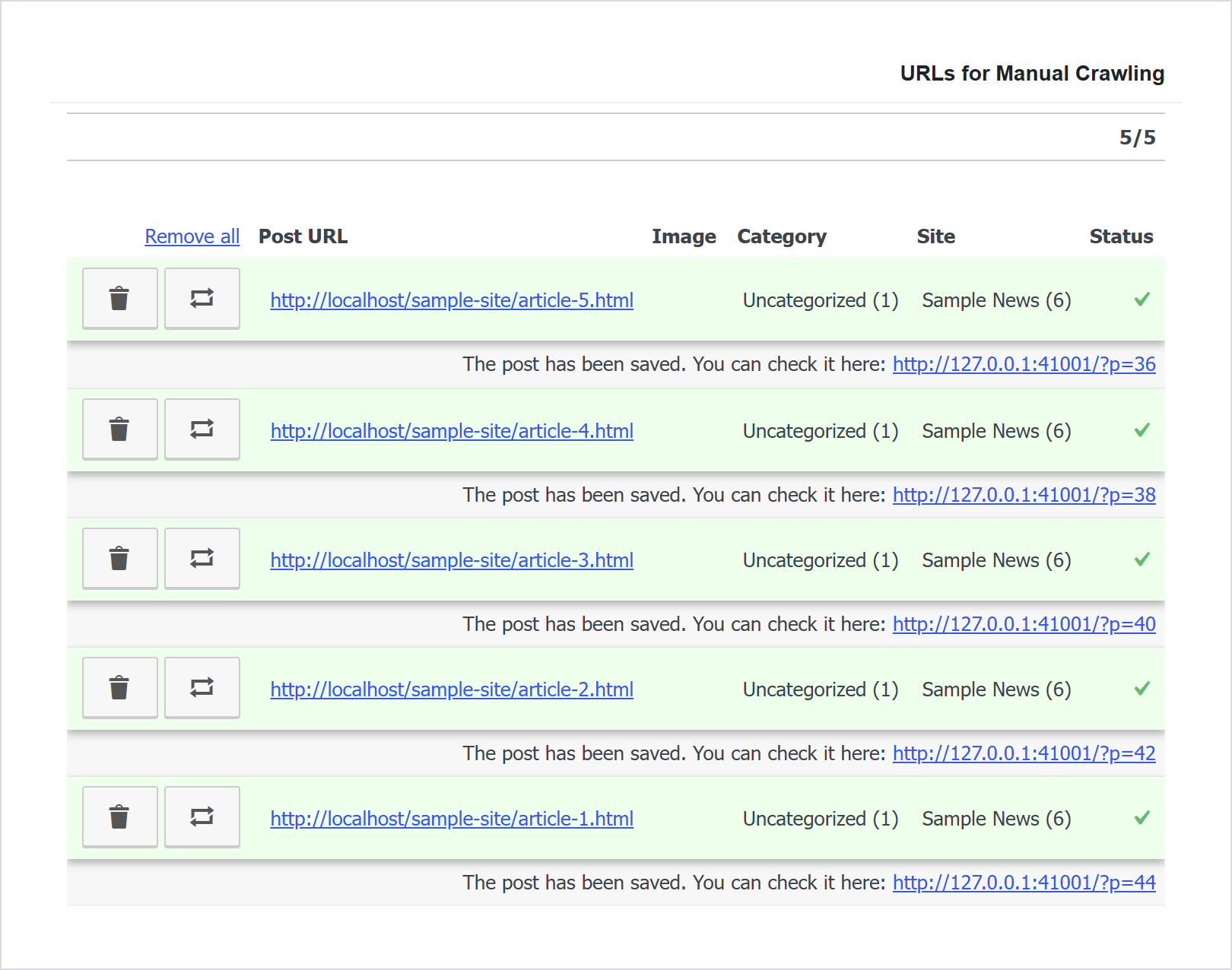Open saved post link ?p=42
Viewport: 1232px width, 970px height.
pyautogui.click(x=1024, y=753)
